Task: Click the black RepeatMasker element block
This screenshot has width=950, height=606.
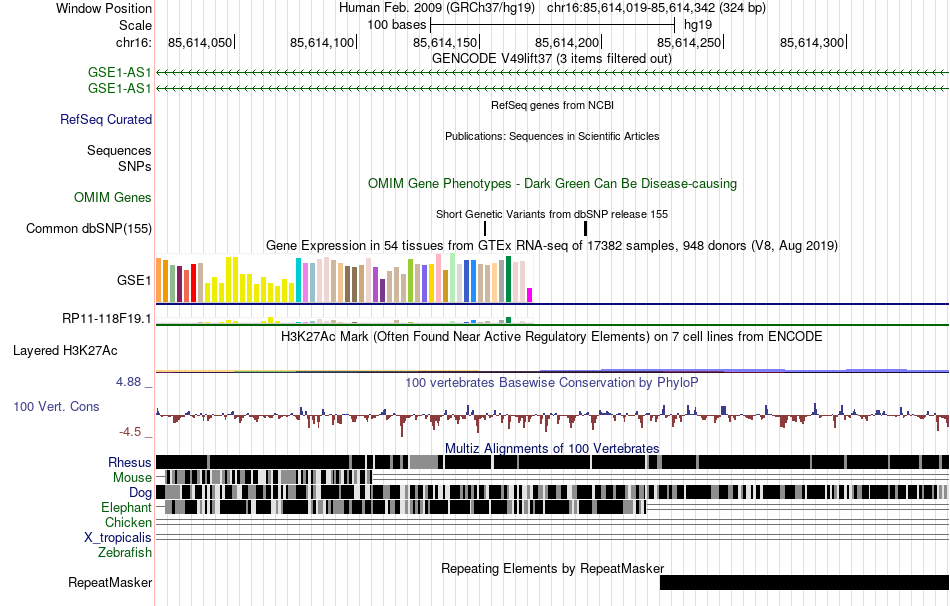Action: click(x=805, y=582)
